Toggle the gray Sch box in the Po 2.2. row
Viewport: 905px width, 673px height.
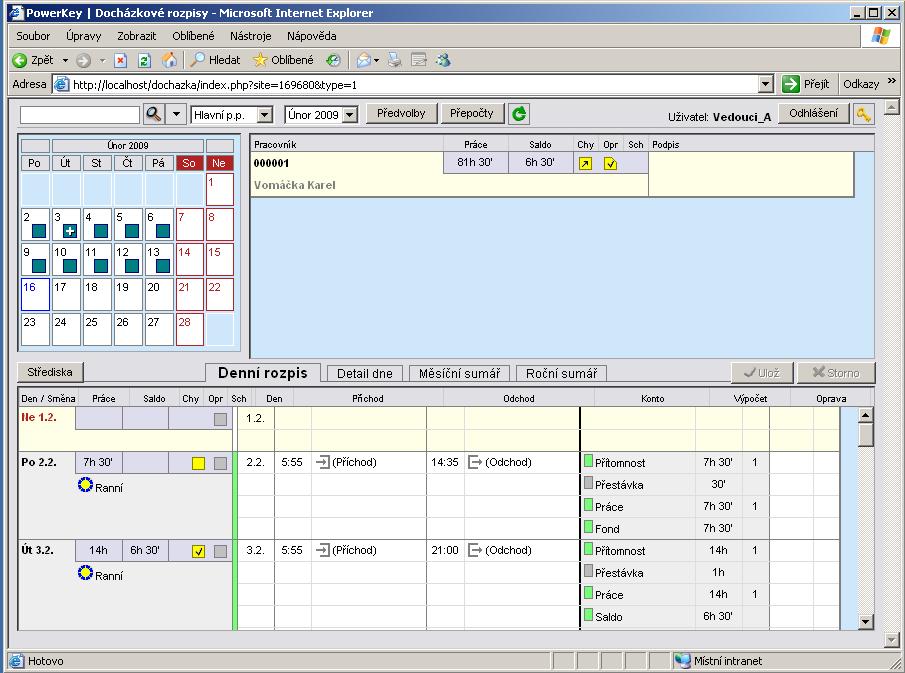point(220,463)
